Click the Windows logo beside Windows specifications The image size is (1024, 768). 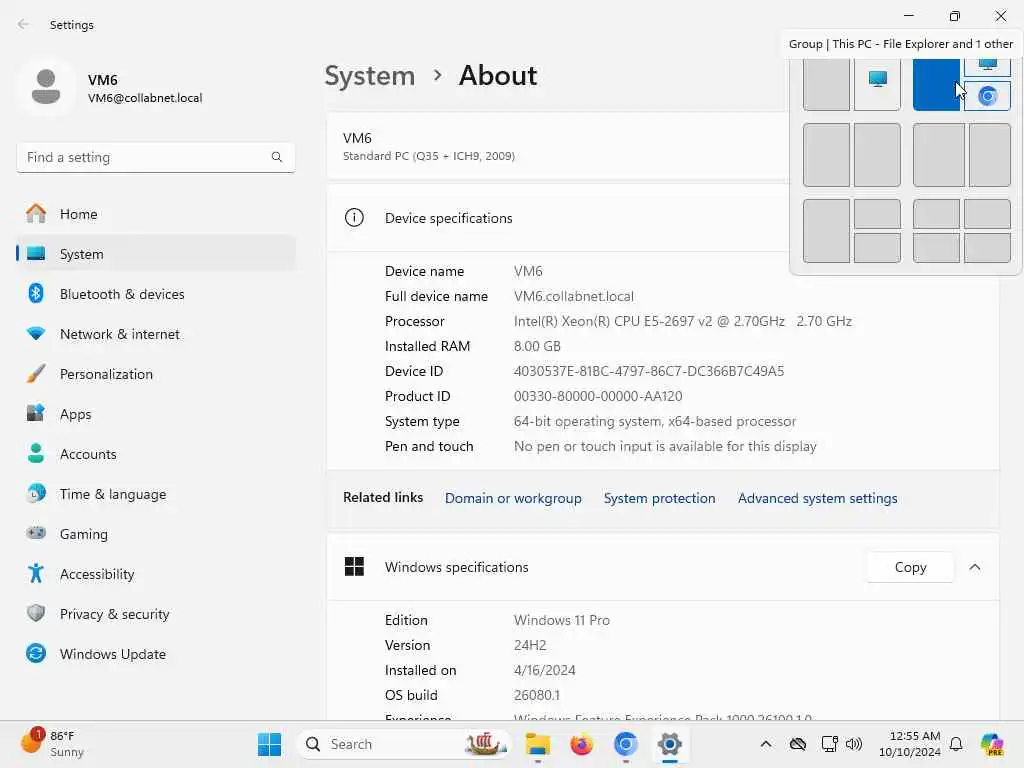pos(354,567)
